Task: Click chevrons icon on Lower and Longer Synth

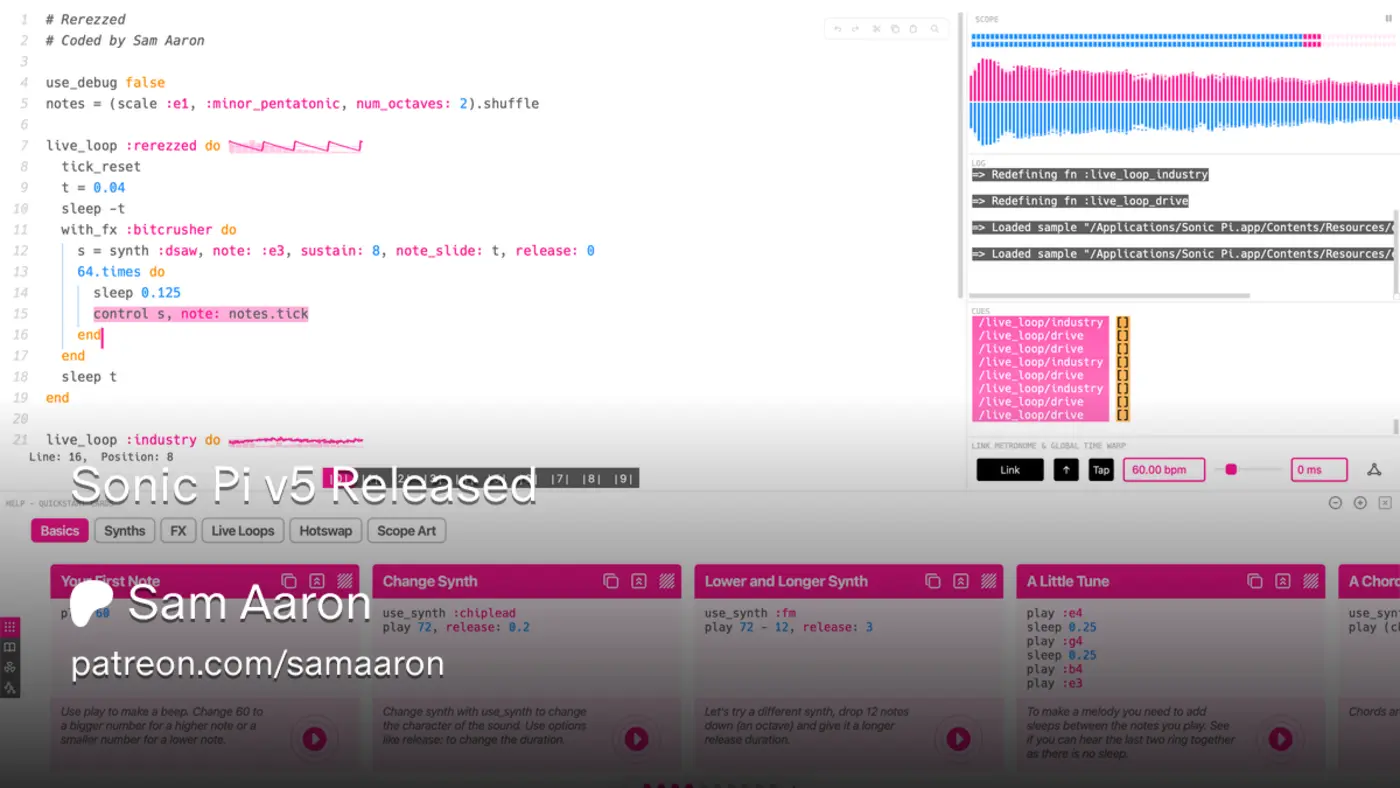Action: click(x=961, y=581)
